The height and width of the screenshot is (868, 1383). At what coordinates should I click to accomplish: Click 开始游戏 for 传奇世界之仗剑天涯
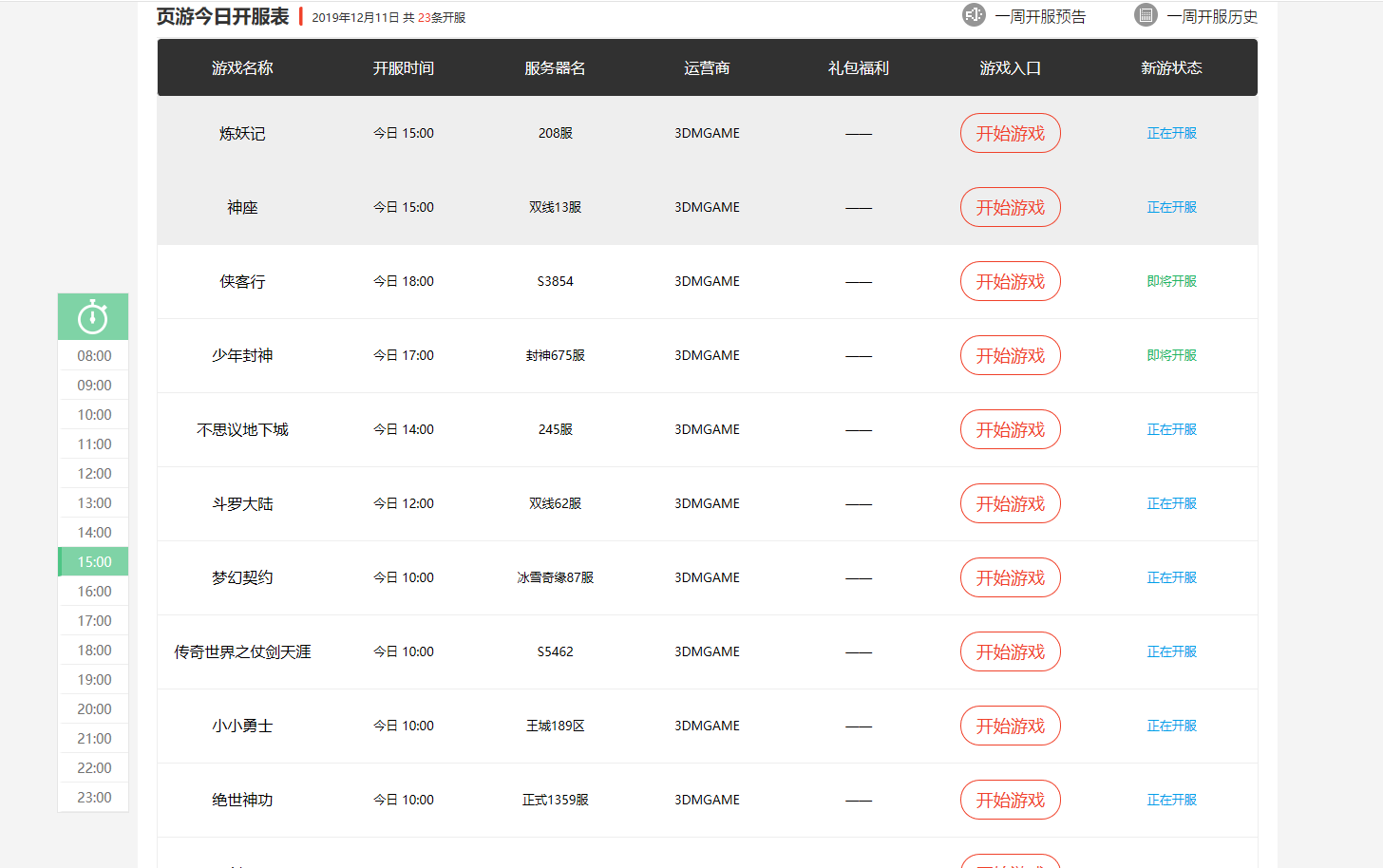[x=1011, y=651]
